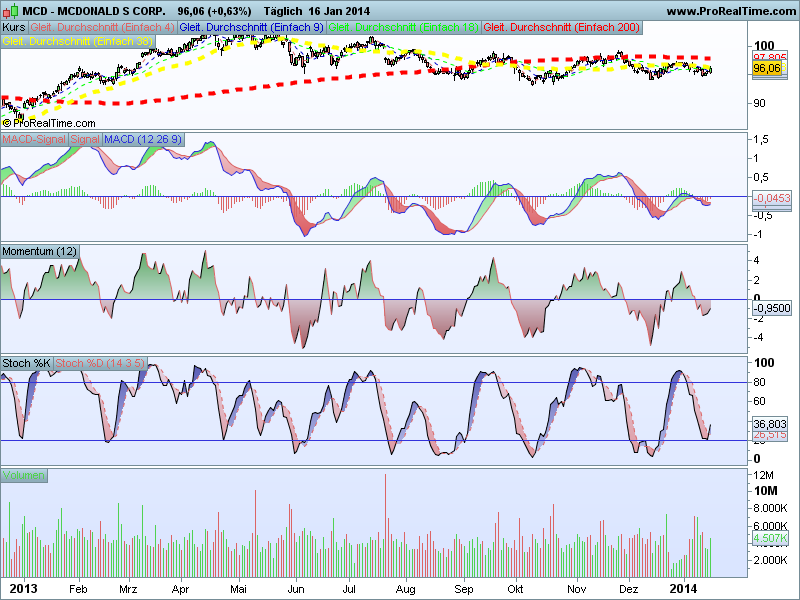Select the Signal label in MACD panel
Image resolution: width=800 pixels, height=600 pixels.
[85, 139]
